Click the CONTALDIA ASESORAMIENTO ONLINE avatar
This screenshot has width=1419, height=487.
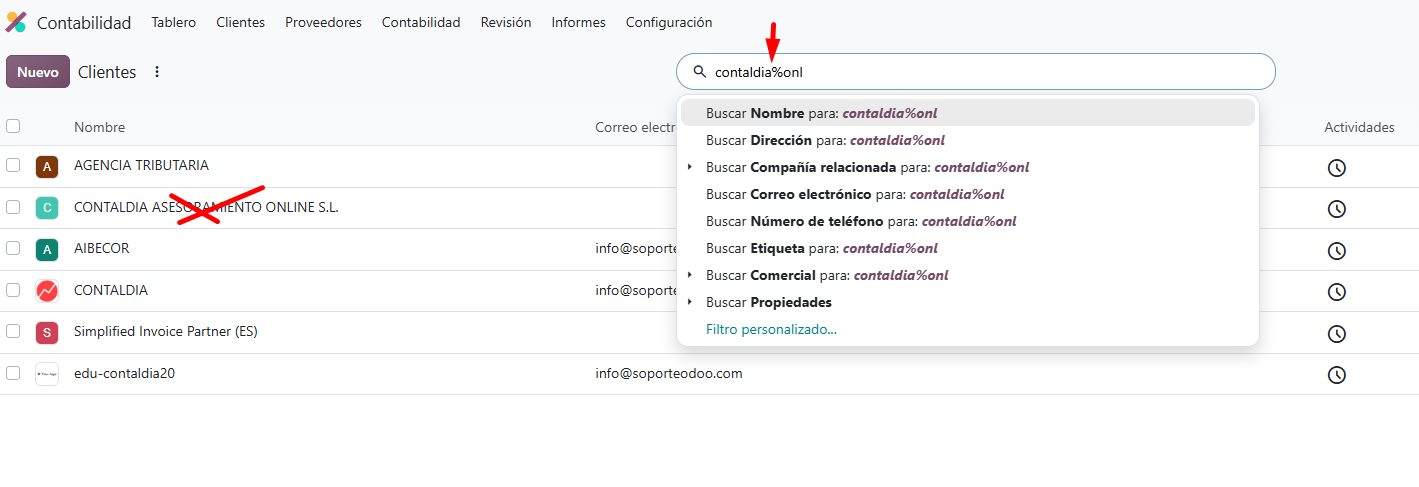[x=46, y=208]
